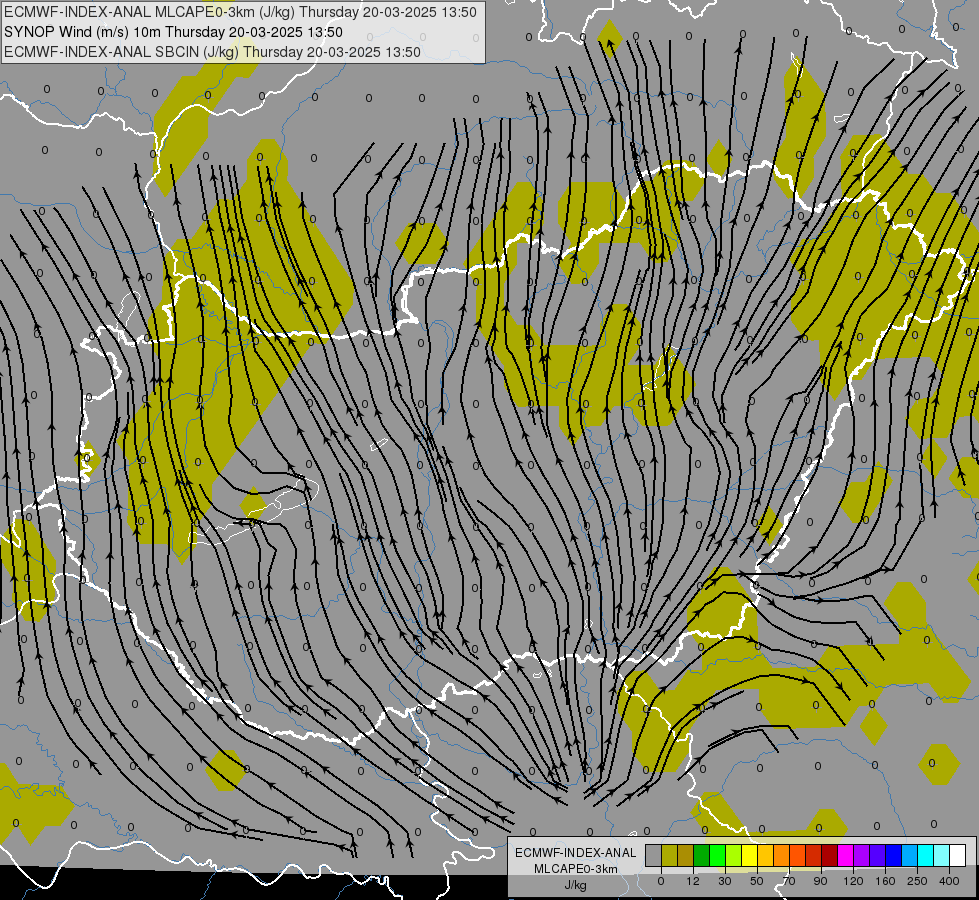Click the legend tick value 90

[820, 881]
